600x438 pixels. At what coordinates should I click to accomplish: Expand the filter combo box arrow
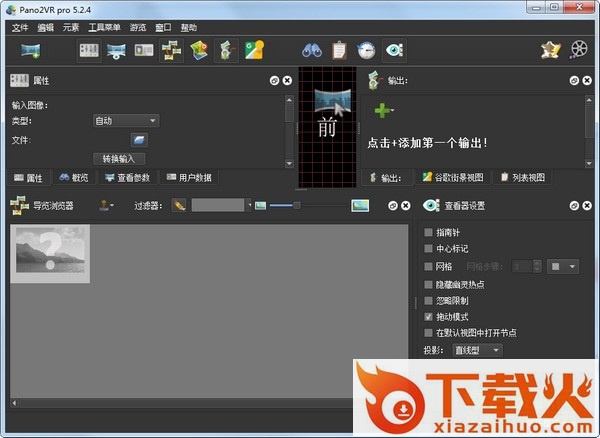point(249,205)
